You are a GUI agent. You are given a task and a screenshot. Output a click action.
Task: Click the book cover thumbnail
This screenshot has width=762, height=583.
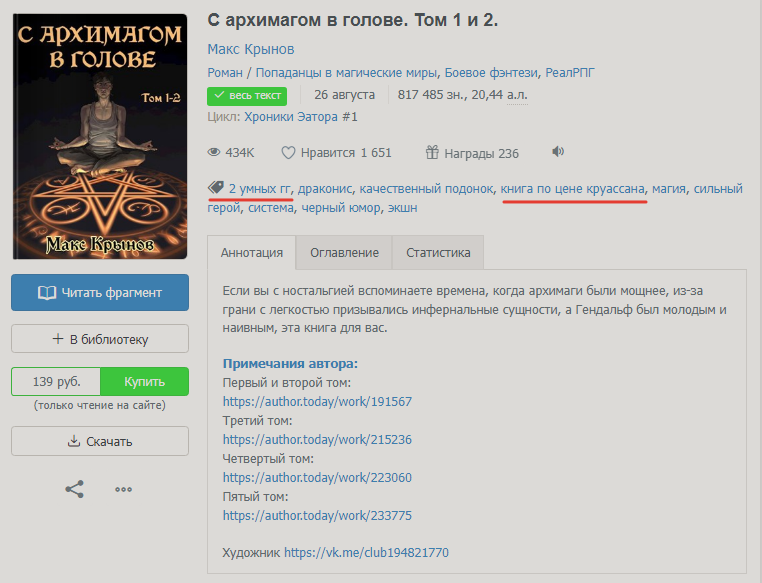(x=100, y=137)
